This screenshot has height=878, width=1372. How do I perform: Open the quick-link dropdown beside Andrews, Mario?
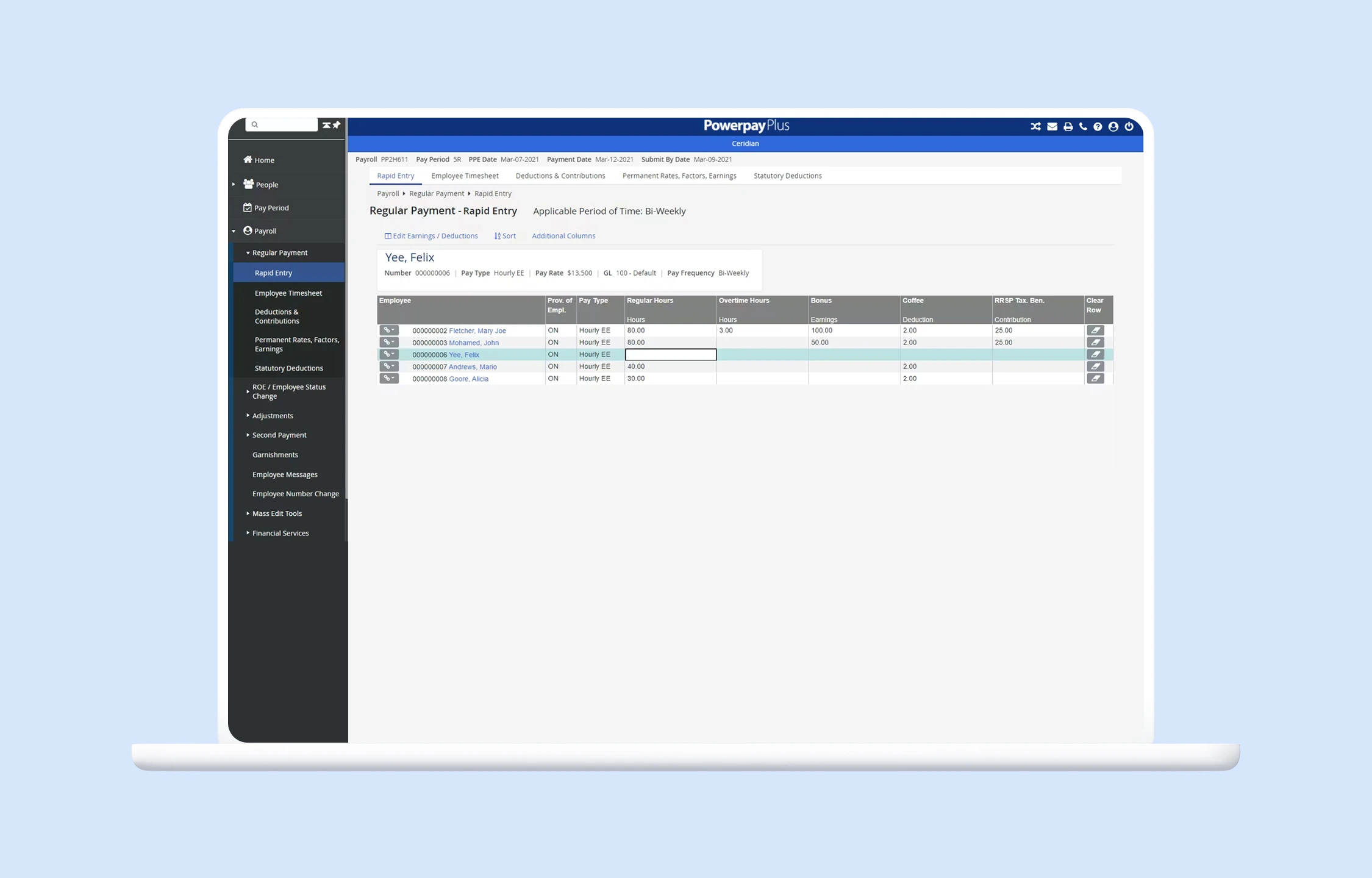(389, 366)
